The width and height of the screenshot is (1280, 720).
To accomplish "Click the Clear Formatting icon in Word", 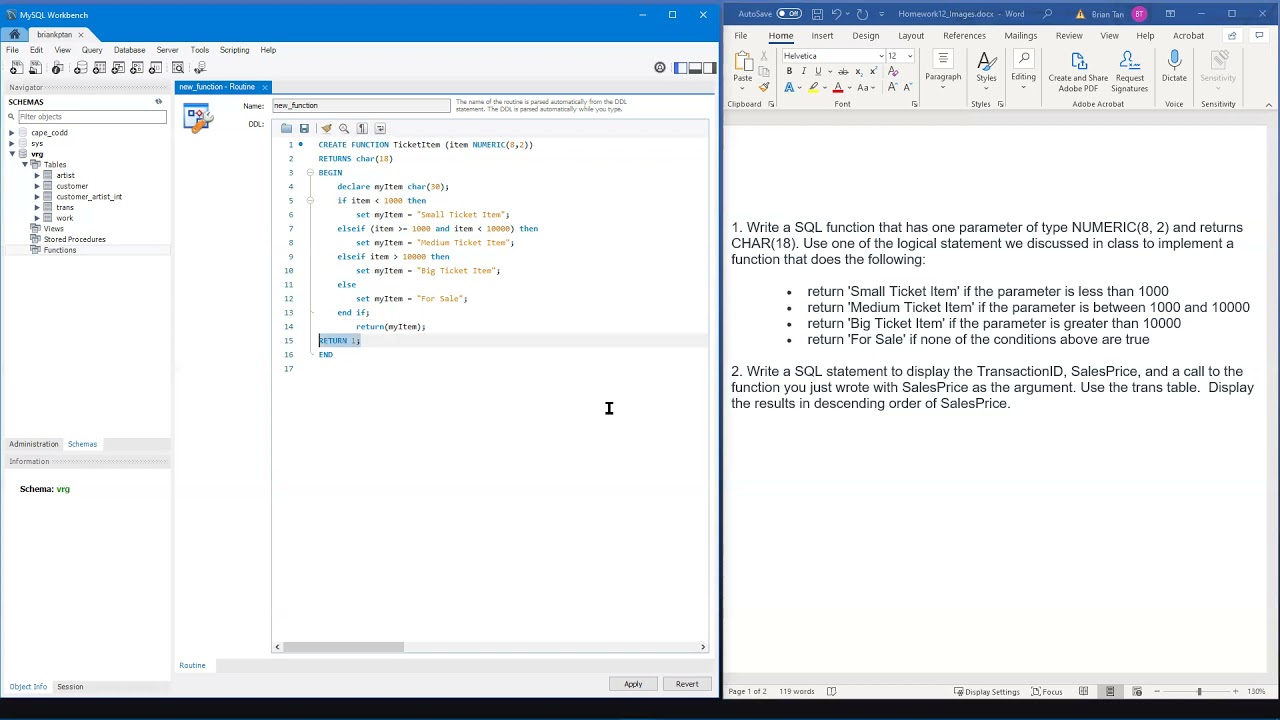I will [893, 72].
